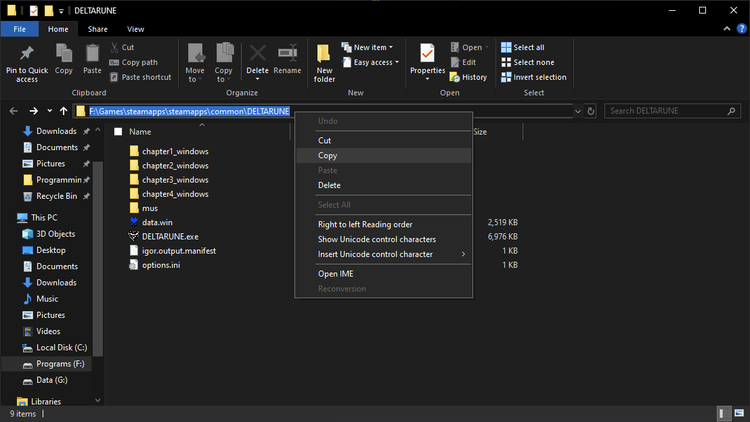
Task: Collapse the ribbon with the chevron
Action: [x=727, y=29]
